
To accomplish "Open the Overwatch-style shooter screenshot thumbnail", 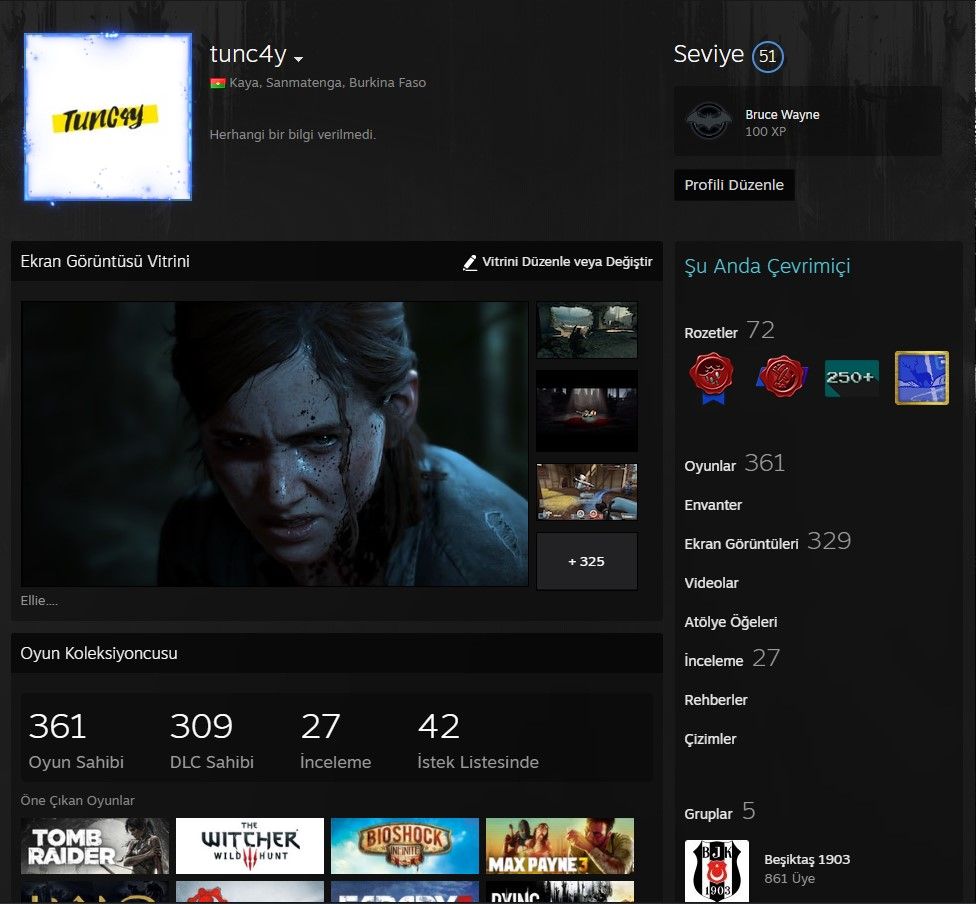I will [x=586, y=492].
